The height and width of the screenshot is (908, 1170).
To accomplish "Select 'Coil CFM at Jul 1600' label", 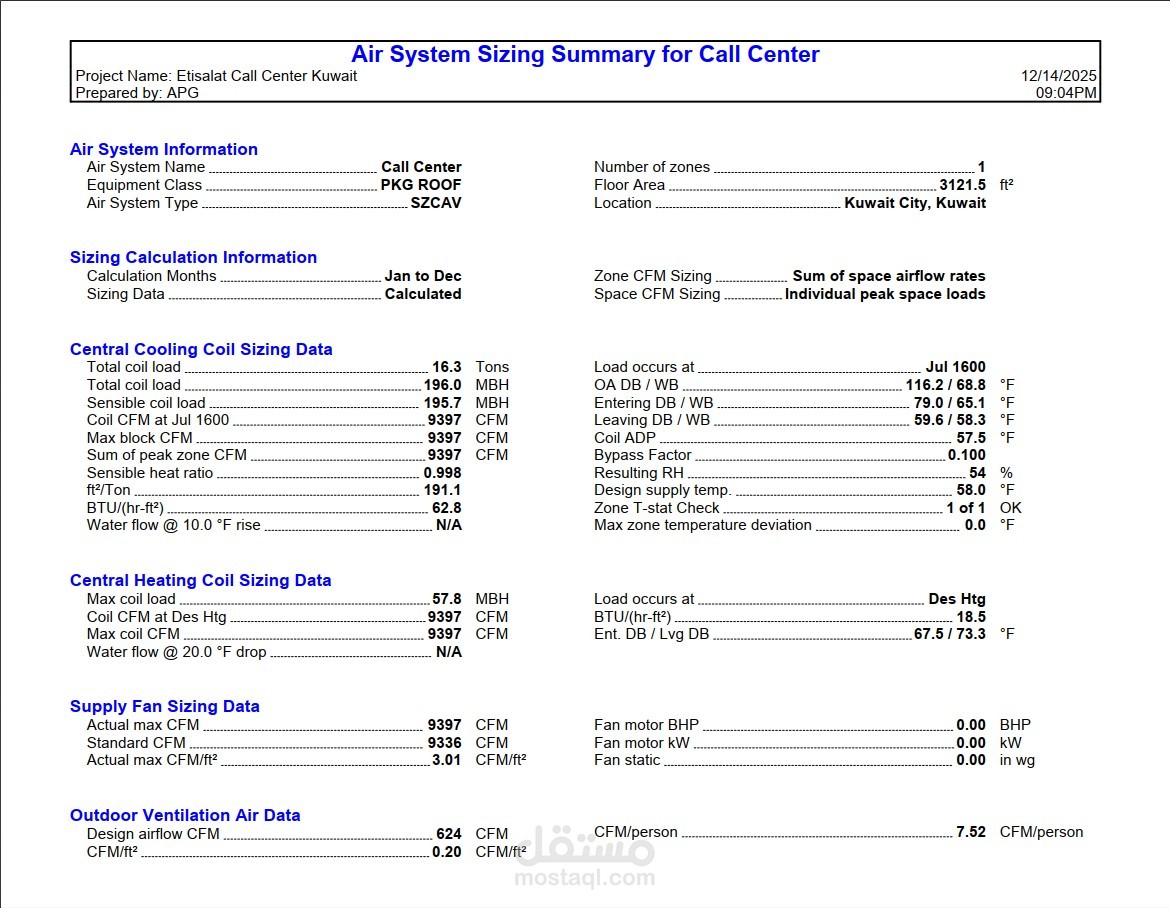I will coord(158,420).
